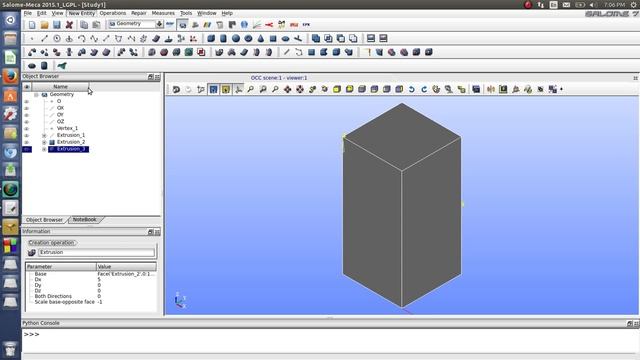The image size is (640, 360).
Task: Click the New document icon
Action: (32, 24)
